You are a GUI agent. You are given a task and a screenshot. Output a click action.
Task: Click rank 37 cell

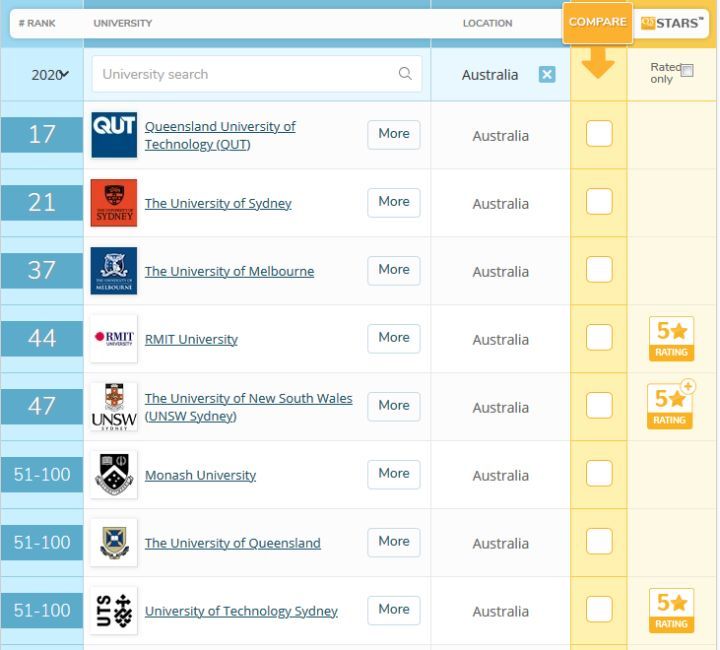(42, 270)
